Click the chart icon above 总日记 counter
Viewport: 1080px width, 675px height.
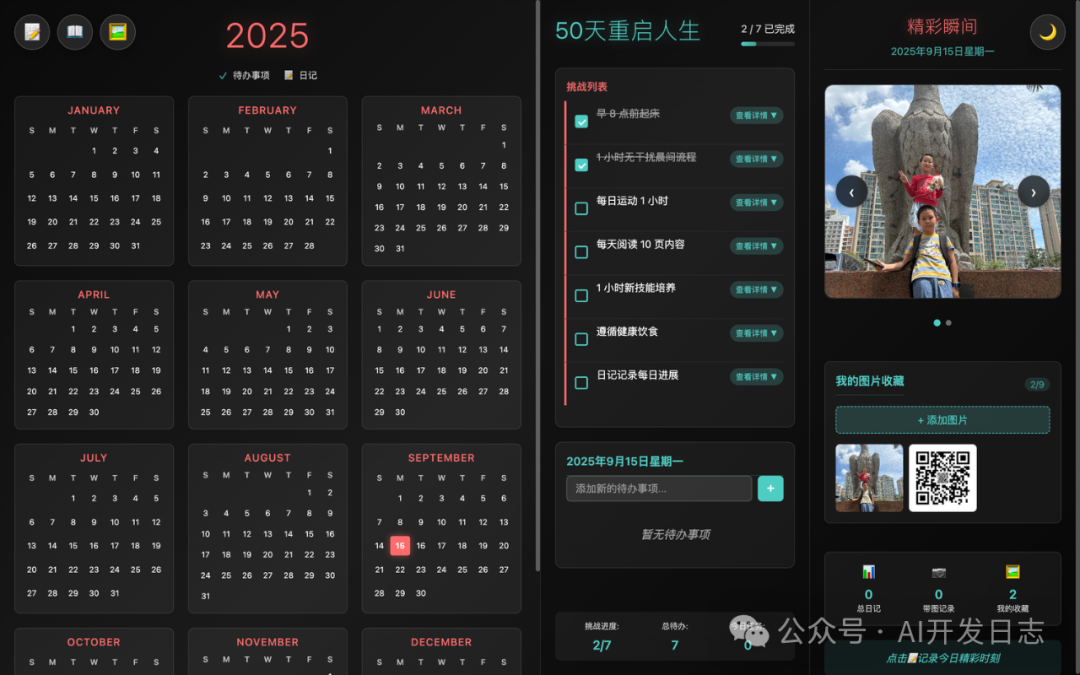(x=867, y=571)
